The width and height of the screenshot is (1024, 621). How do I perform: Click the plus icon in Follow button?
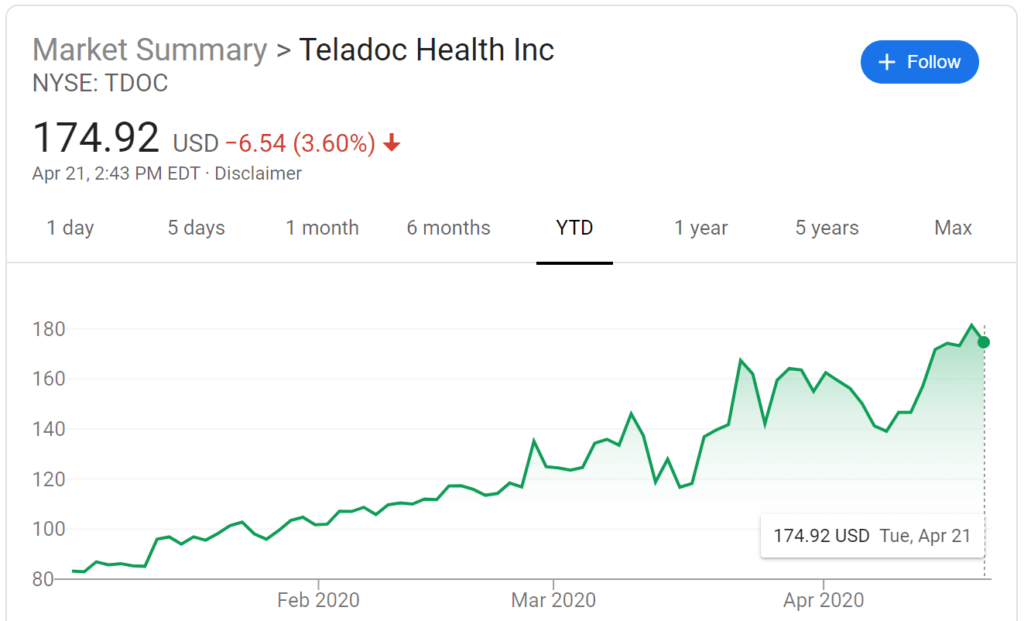886,62
